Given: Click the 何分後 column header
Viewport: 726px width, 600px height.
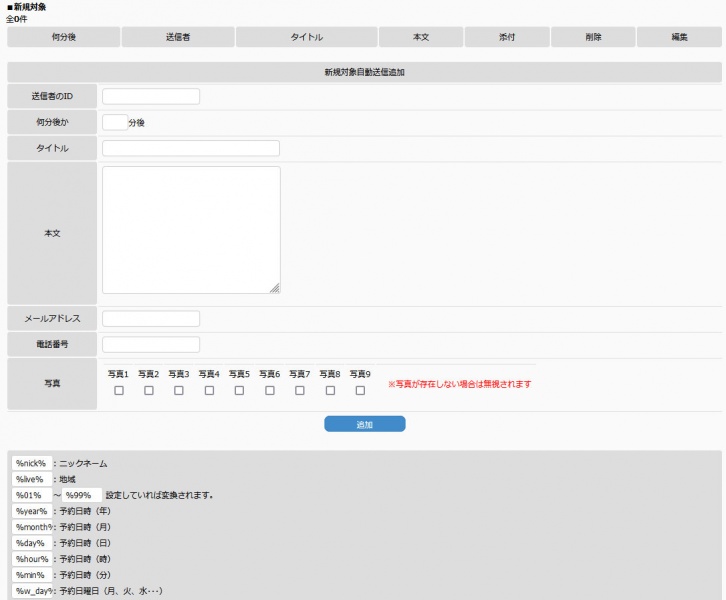Looking at the screenshot, I should pos(63,37).
